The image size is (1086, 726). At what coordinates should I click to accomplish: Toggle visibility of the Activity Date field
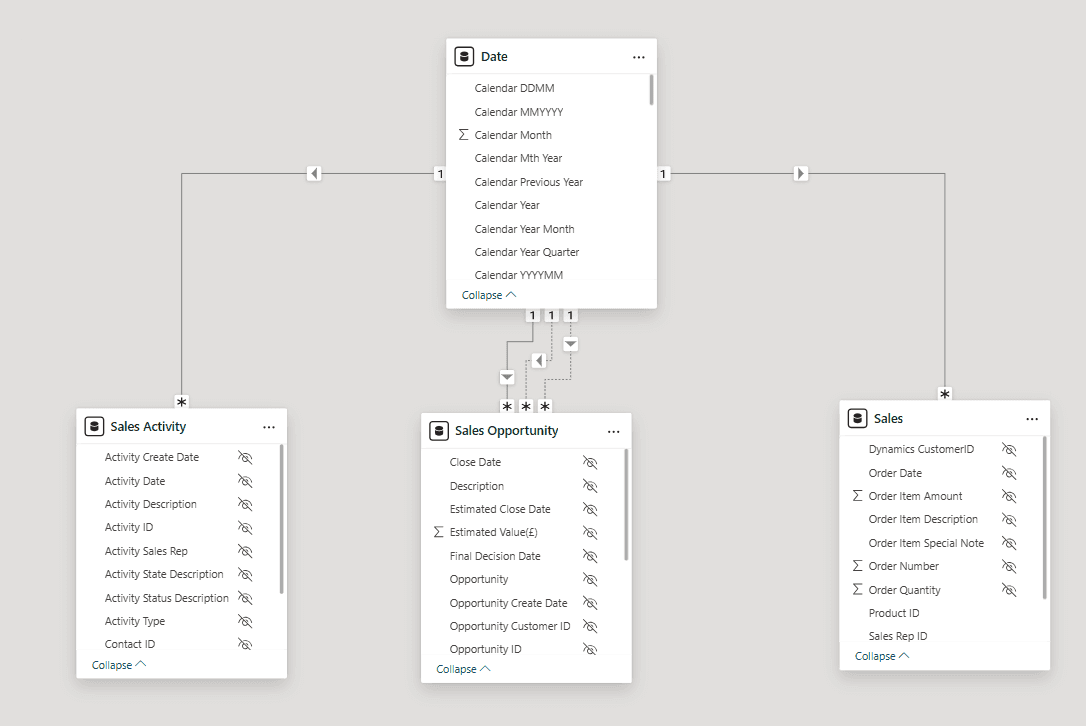(245, 481)
